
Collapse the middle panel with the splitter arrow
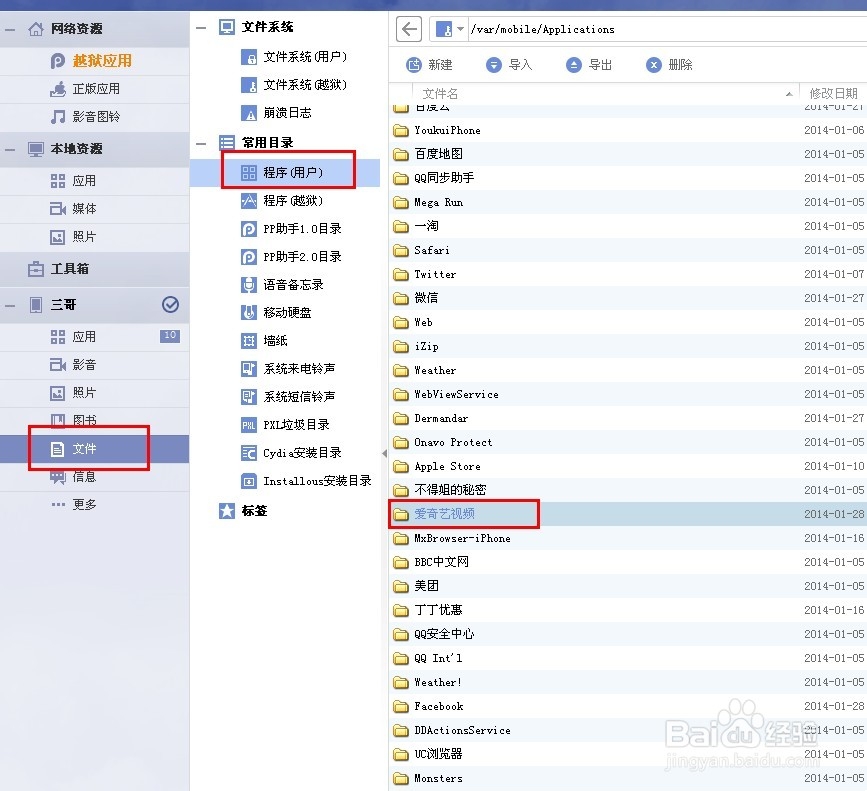tap(384, 454)
